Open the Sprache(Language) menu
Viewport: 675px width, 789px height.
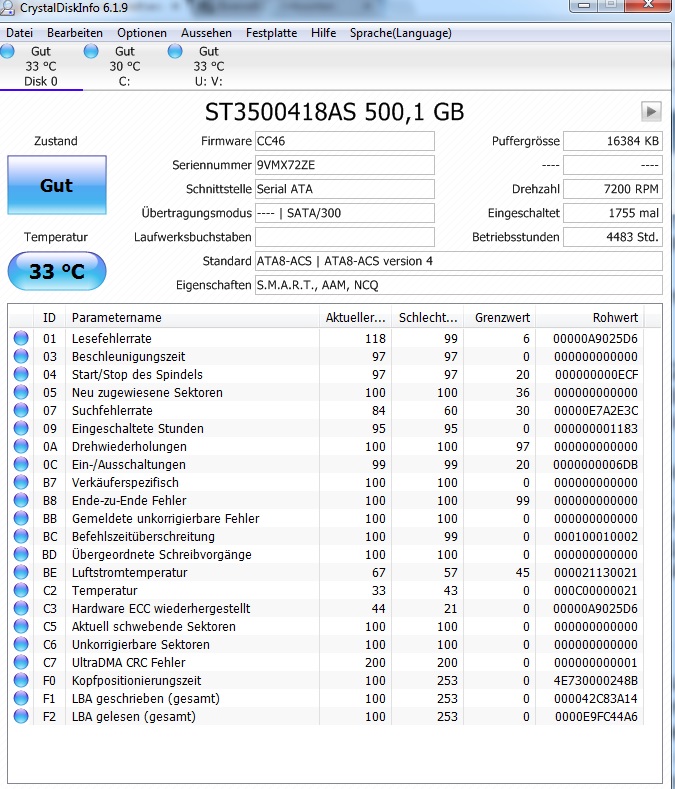[401, 33]
